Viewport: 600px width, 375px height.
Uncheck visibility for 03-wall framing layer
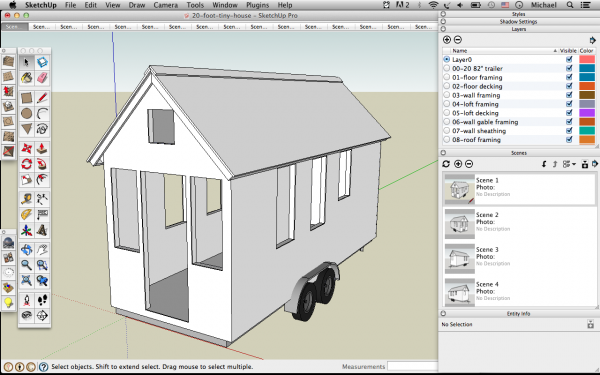pyautogui.click(x=569, y=95)
